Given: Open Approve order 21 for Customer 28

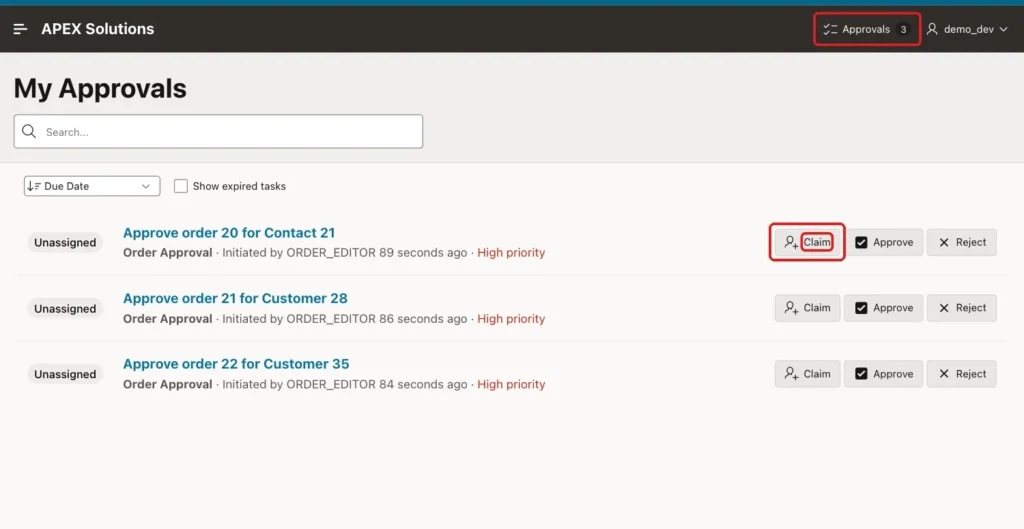Looking at the screenshot, I should [x=235, y=298].
